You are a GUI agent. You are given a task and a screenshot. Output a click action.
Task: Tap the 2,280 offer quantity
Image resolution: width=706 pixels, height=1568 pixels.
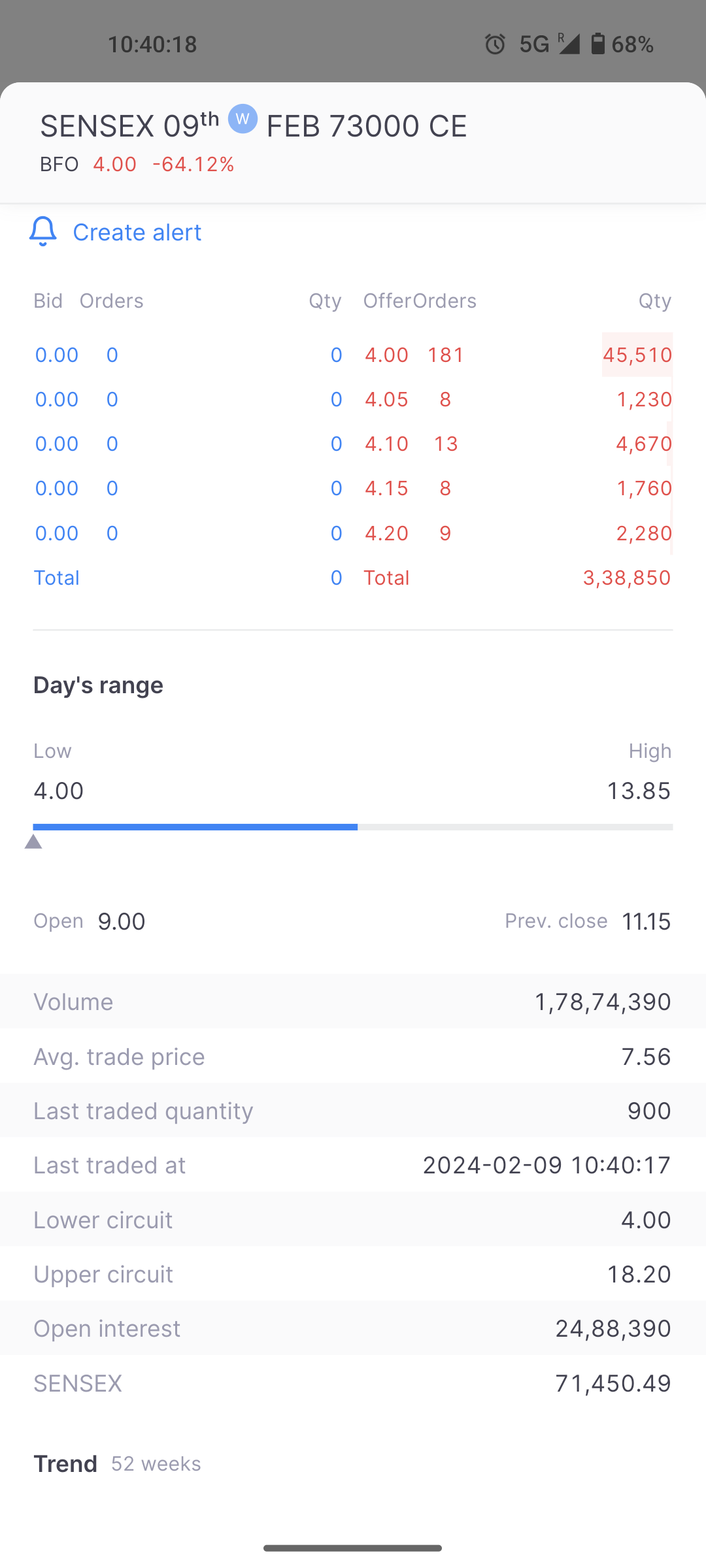[644, 533]
